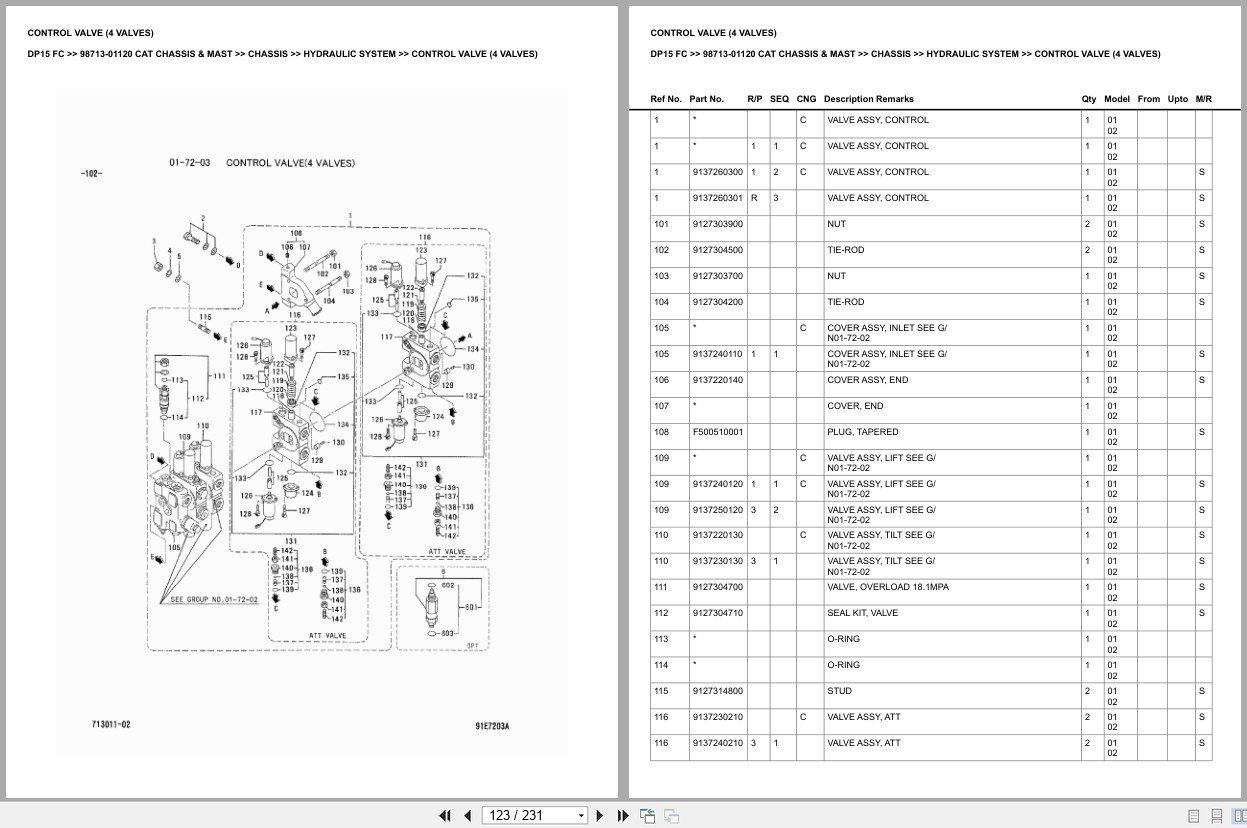This screenshot has height=828, width=1247.
Task: Click the COVER ASSY, END description
Action: point(868,380)
